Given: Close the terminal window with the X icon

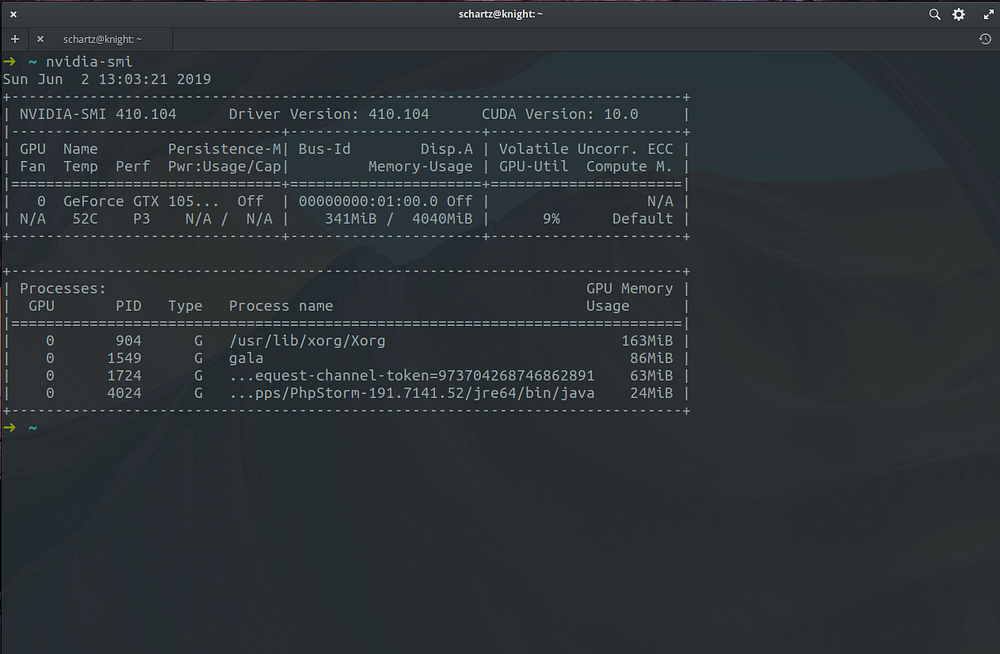Looking at the screenshot, I should pyautogui.click(x=13, y=14).
